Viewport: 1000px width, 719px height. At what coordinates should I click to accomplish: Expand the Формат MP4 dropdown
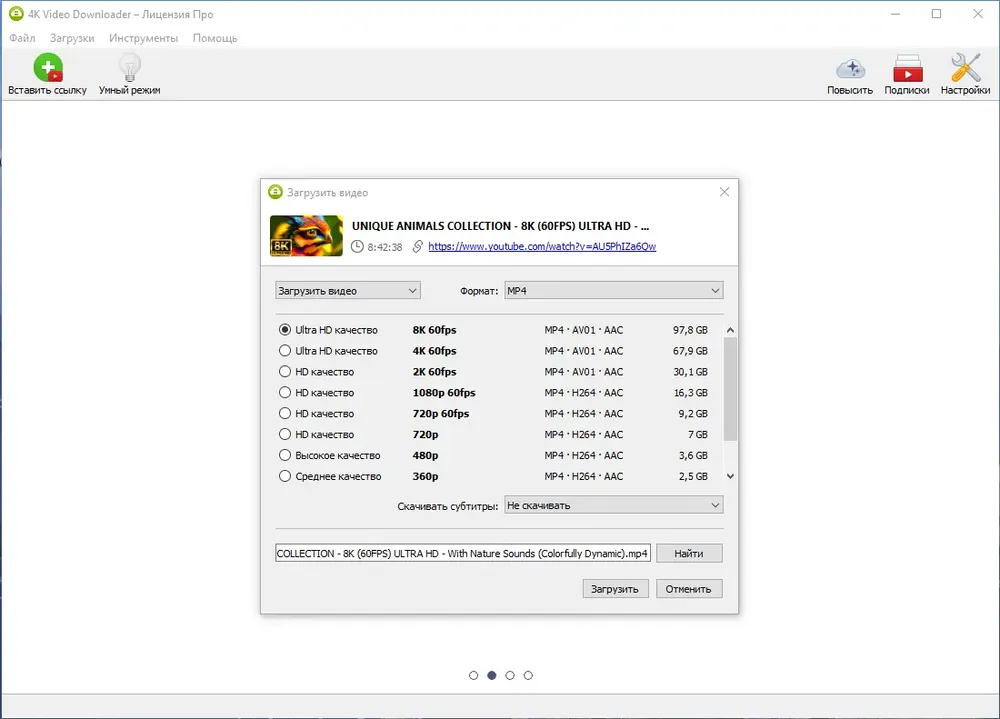tap(613, 291)
